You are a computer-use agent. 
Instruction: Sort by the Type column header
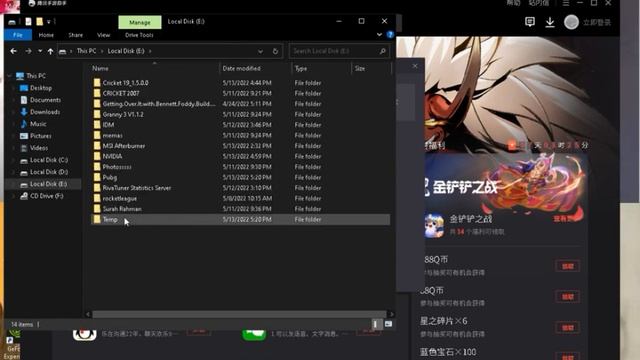coord(301,68)
